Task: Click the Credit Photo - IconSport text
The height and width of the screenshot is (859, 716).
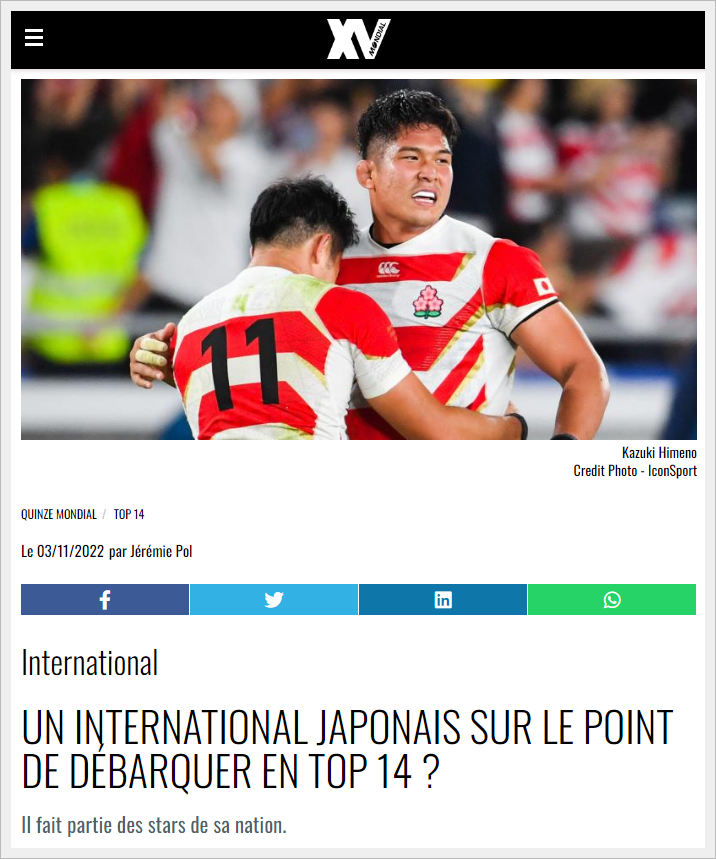Action: pyautogui.click(x=635, y=471)
